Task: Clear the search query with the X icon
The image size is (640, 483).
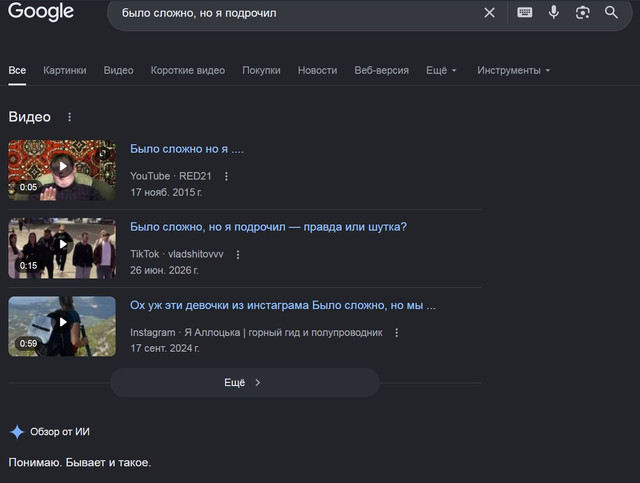Action: [489, 13]
